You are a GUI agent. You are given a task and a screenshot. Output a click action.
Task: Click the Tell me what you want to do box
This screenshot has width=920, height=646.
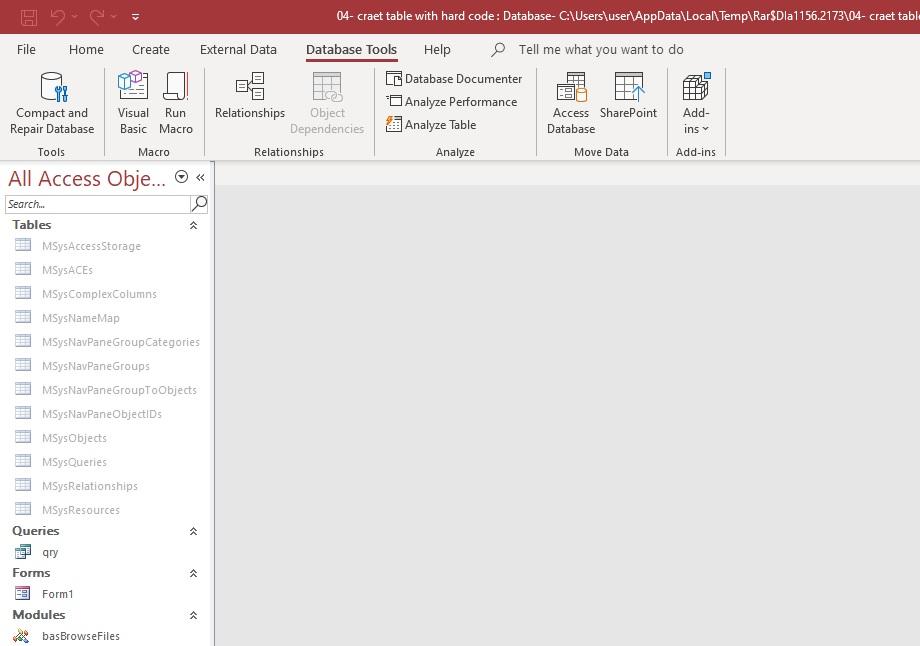pos(601,49)
